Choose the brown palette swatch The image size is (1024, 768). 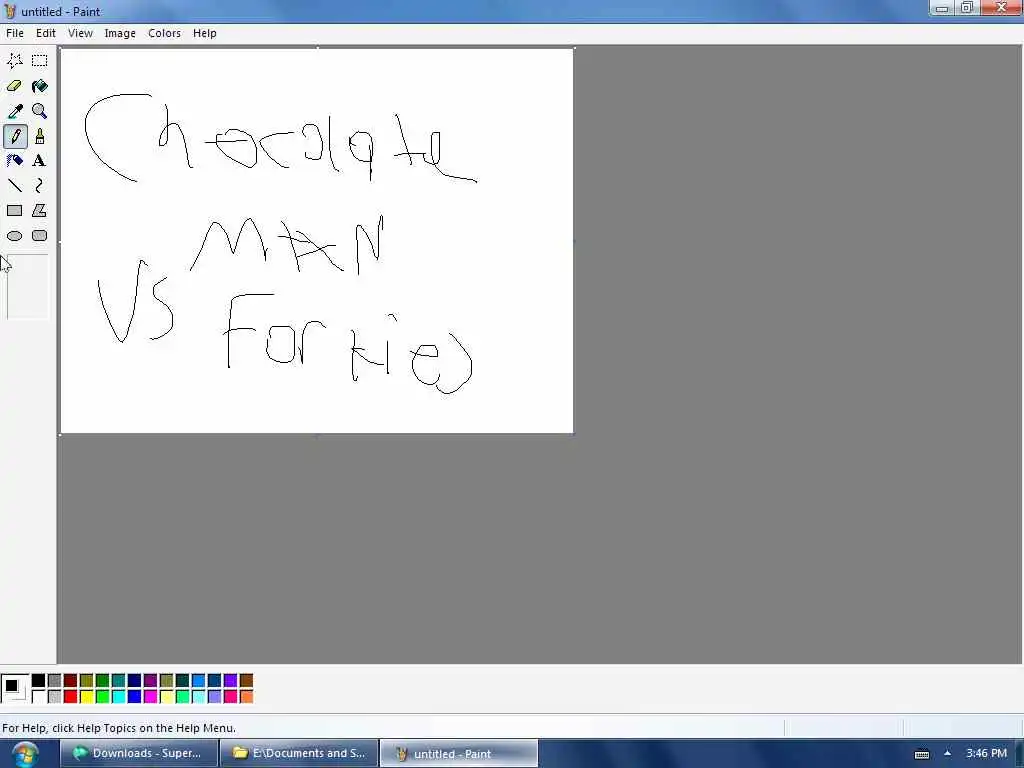(x=246, y=681)
